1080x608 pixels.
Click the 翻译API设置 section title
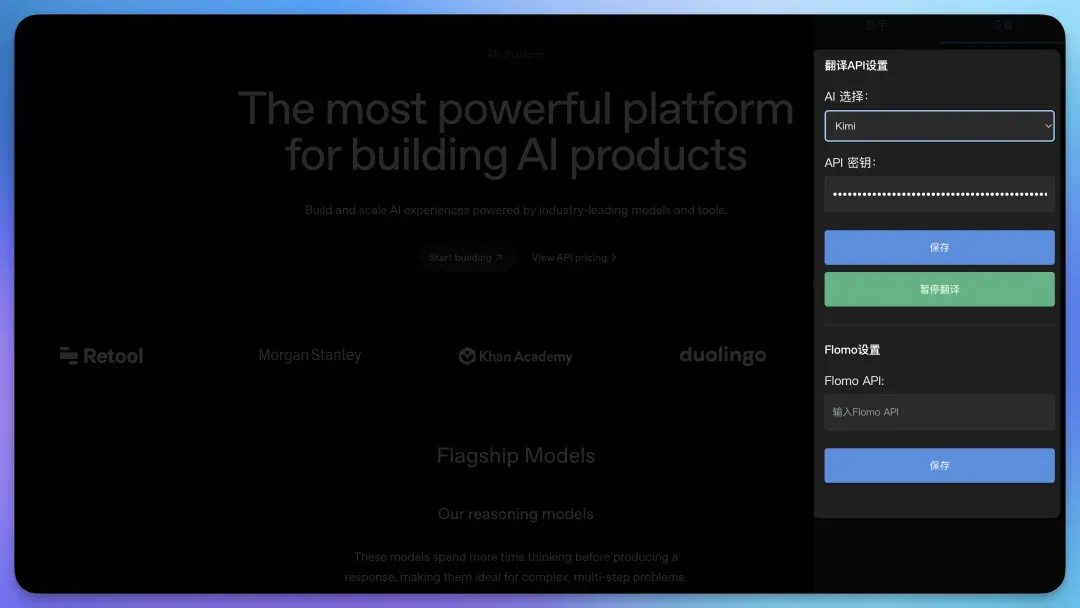pyautogui.click(x=856, y=66)
